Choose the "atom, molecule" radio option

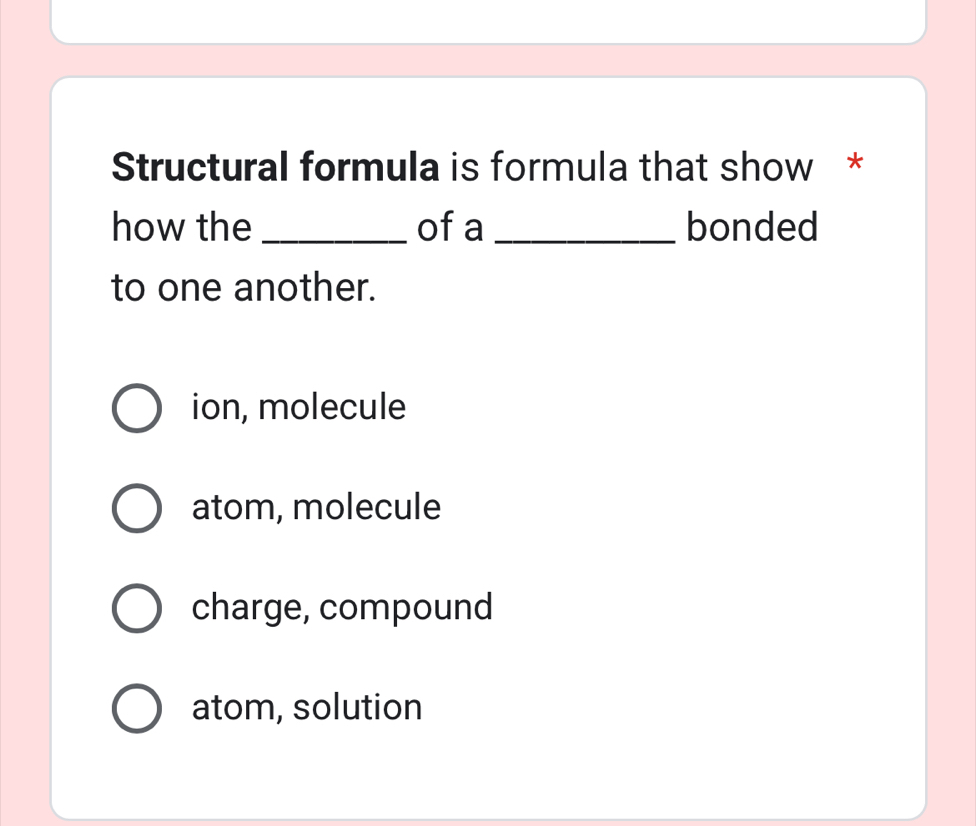[x=135, y=508]
